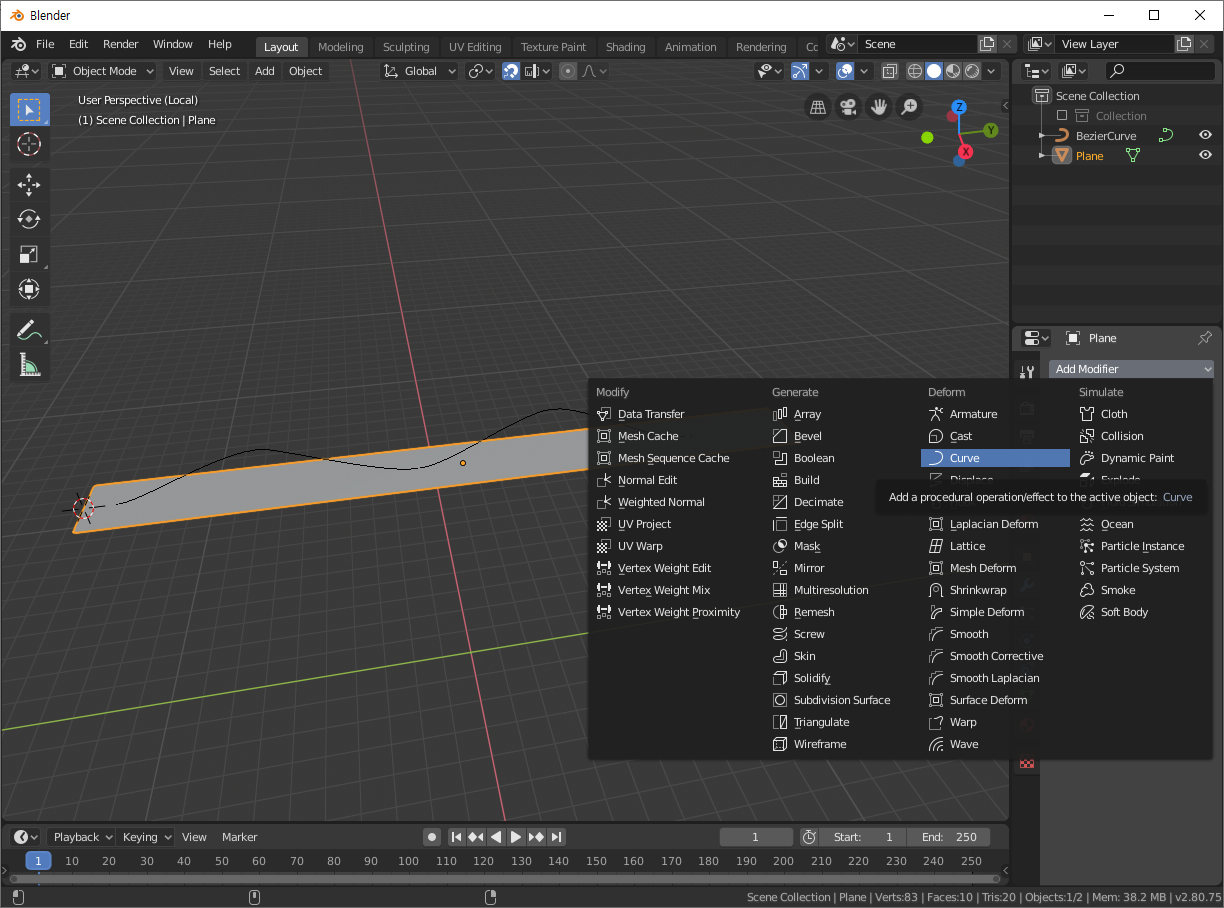Open the viewport Add menu
1224x908 pixels.
[x=264, y=71]
